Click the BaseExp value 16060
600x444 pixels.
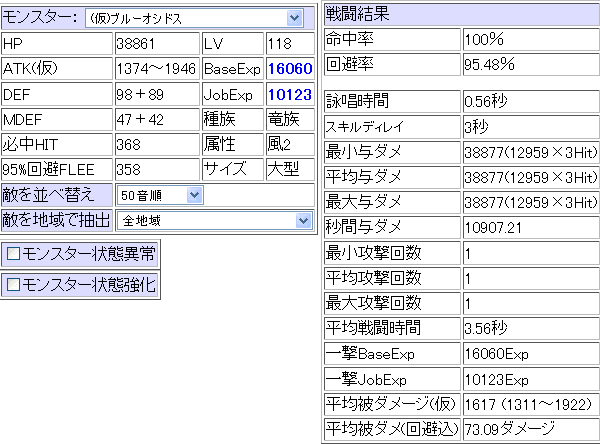(x=290, y=69)
